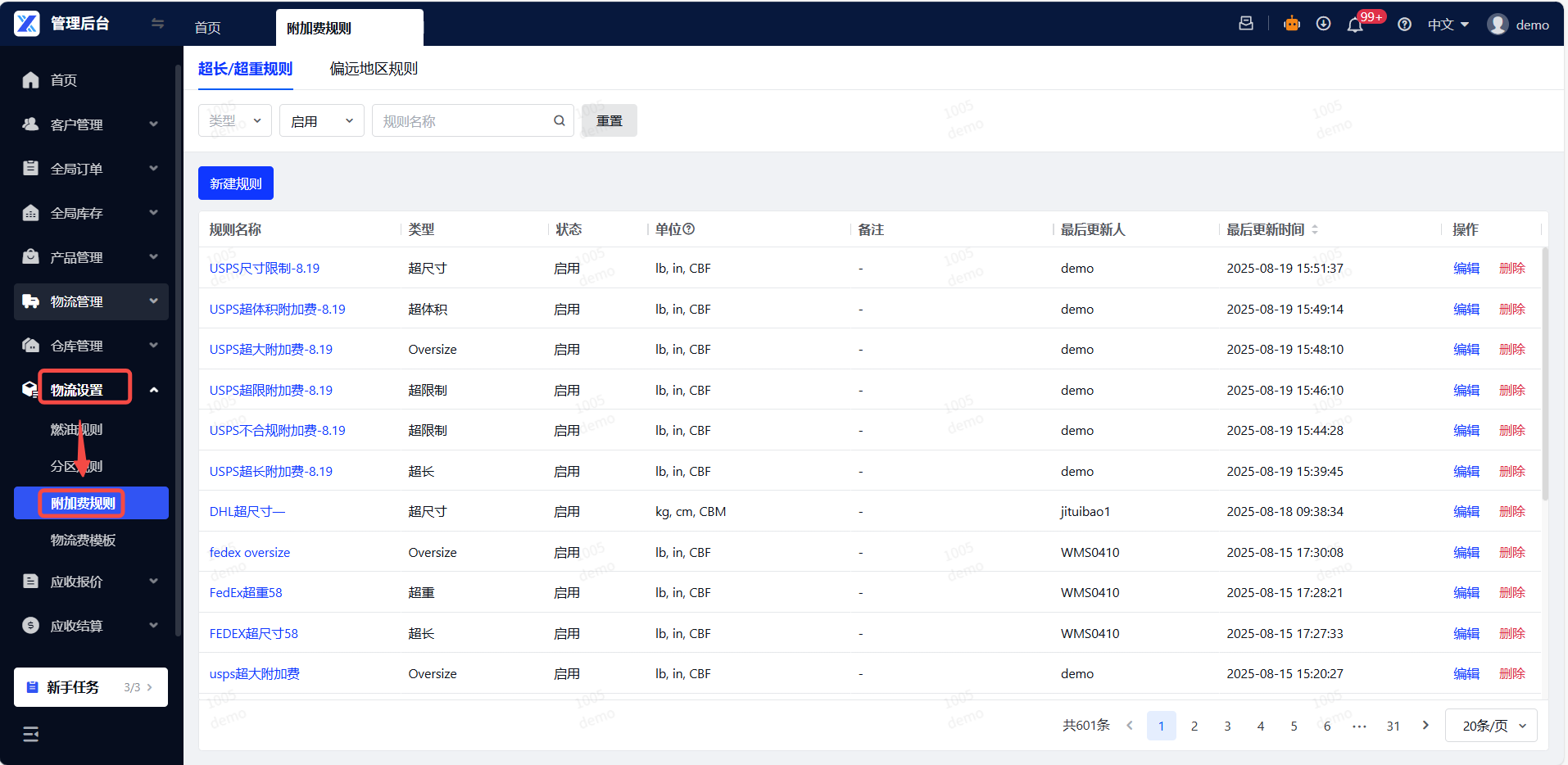
Task: Go to page 2 of results
Action: coord(1194,726)
